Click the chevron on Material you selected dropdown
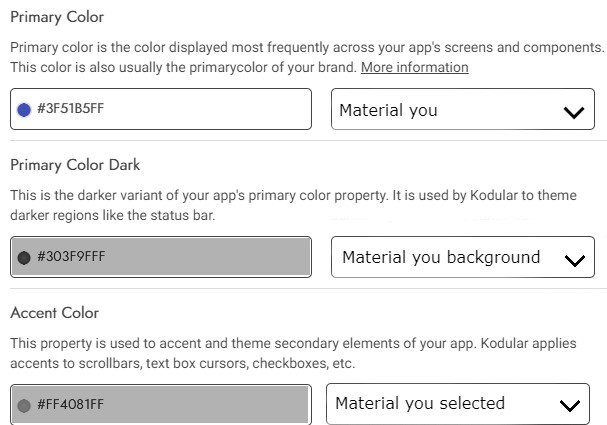The image size is (607, 425). point(569,405)
